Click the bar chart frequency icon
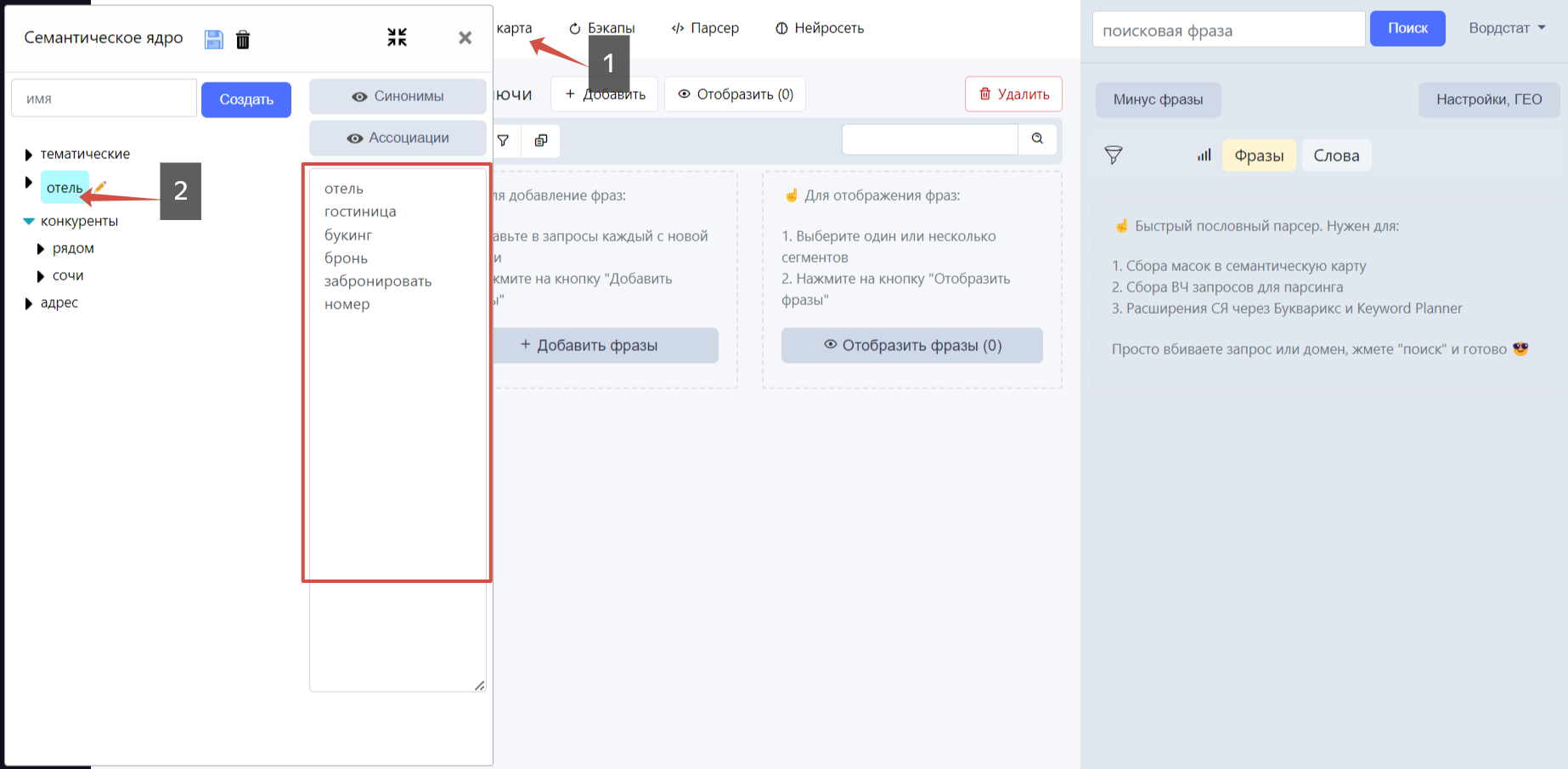Viewport: 1568px width, 769px height. click(1204, 155)
